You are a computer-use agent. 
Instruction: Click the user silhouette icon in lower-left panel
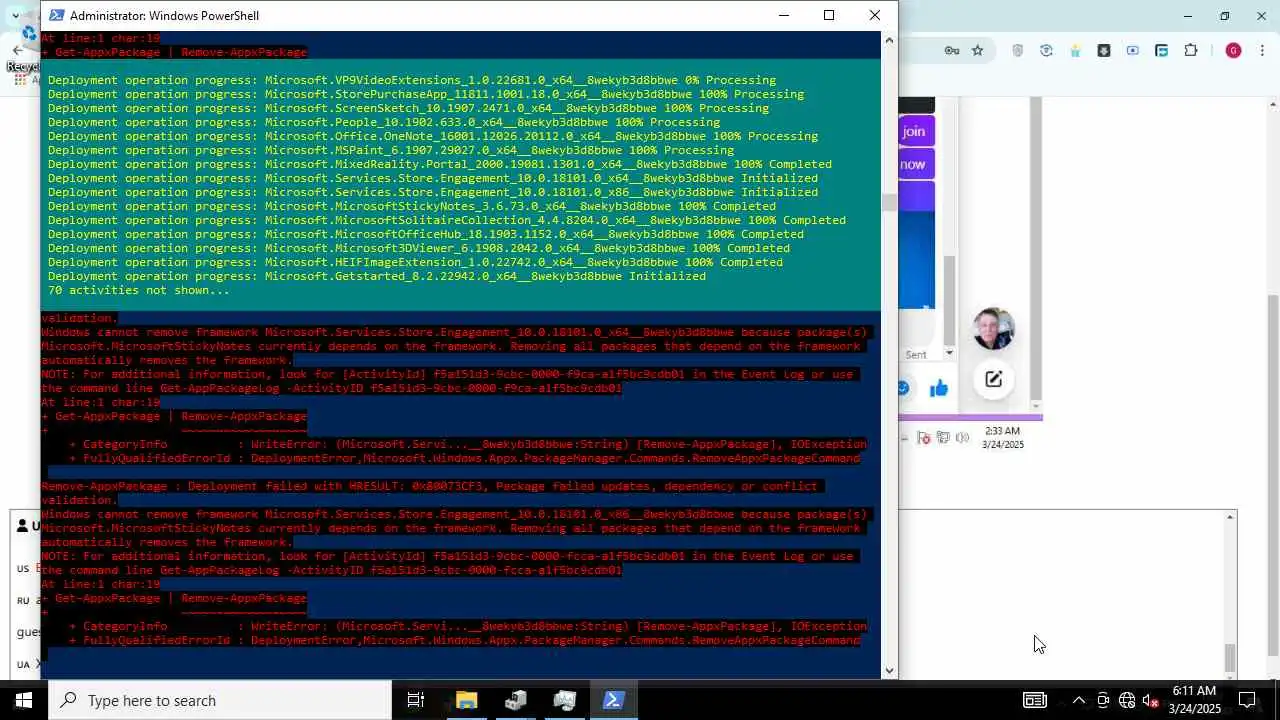23,526
